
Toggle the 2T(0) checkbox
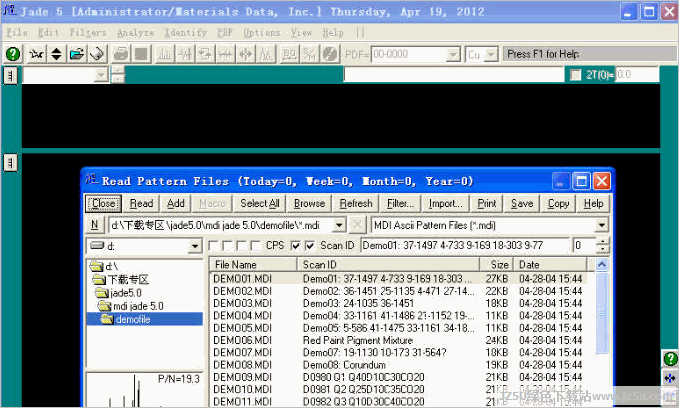575,75
